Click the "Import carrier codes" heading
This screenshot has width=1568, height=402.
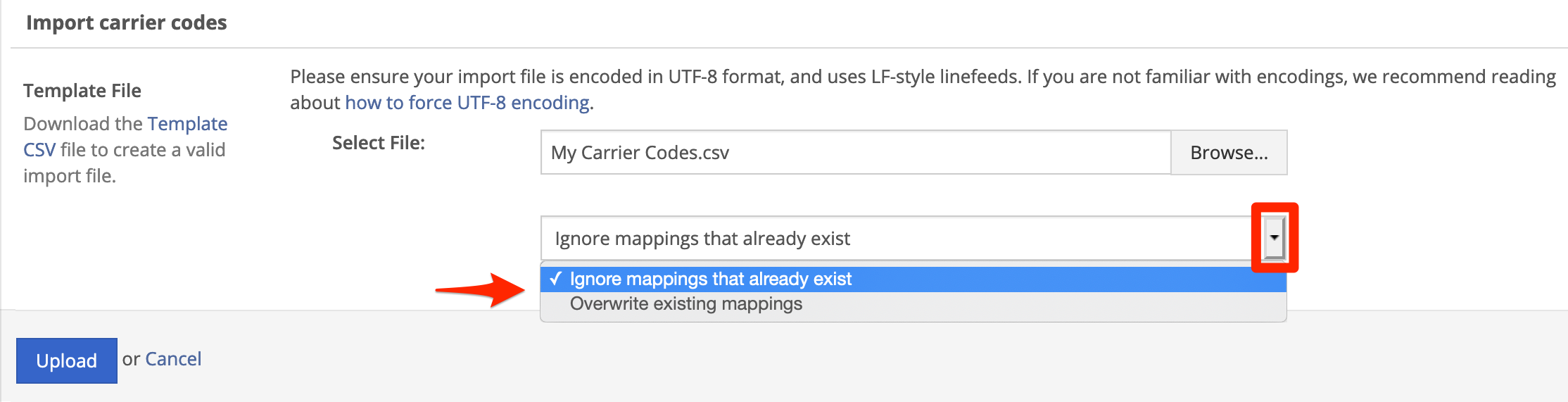pyautogui.click(x=127, y=23)
